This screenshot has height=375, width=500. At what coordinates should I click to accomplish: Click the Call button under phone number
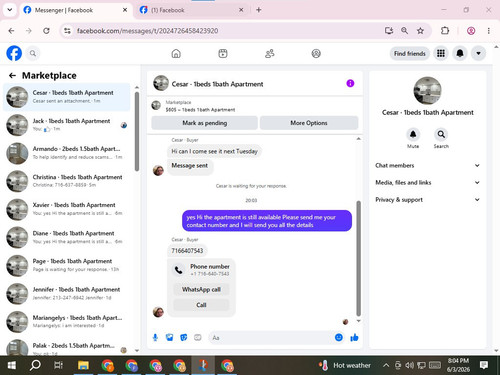[201, 305]
